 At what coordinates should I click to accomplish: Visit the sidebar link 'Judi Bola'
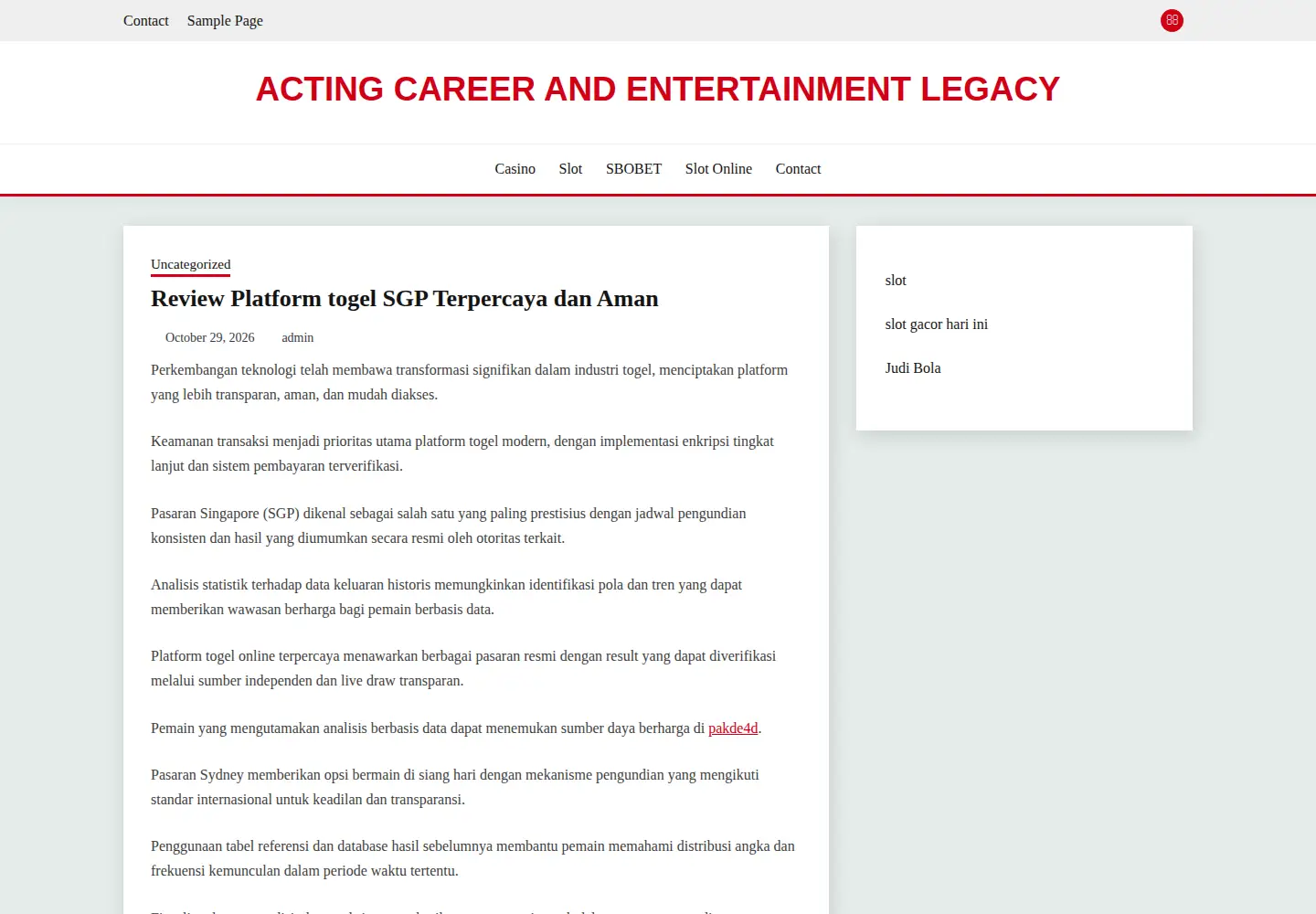(x=913, y=368)
